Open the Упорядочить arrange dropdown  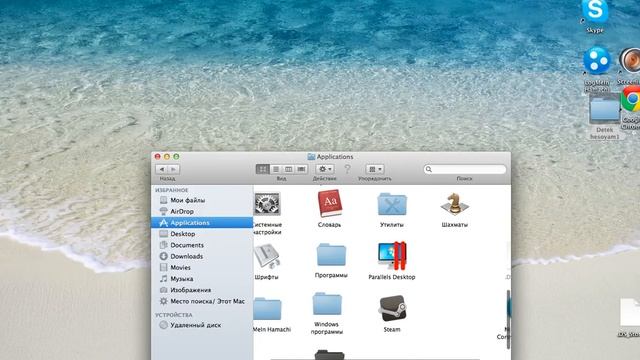(375, 169)
